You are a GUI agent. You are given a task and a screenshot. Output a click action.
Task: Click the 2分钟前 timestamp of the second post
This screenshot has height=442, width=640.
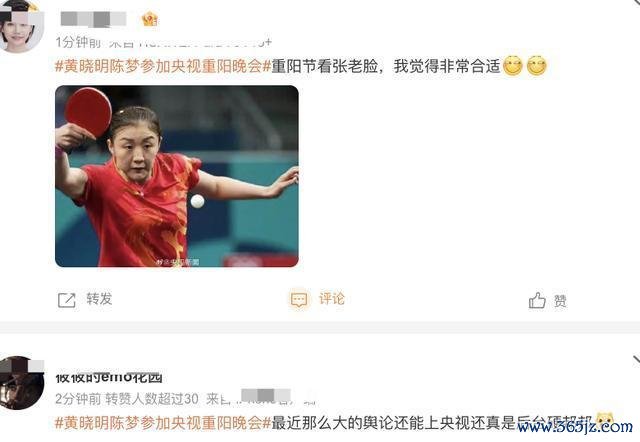pyautogui.click(x=78, y=399)
